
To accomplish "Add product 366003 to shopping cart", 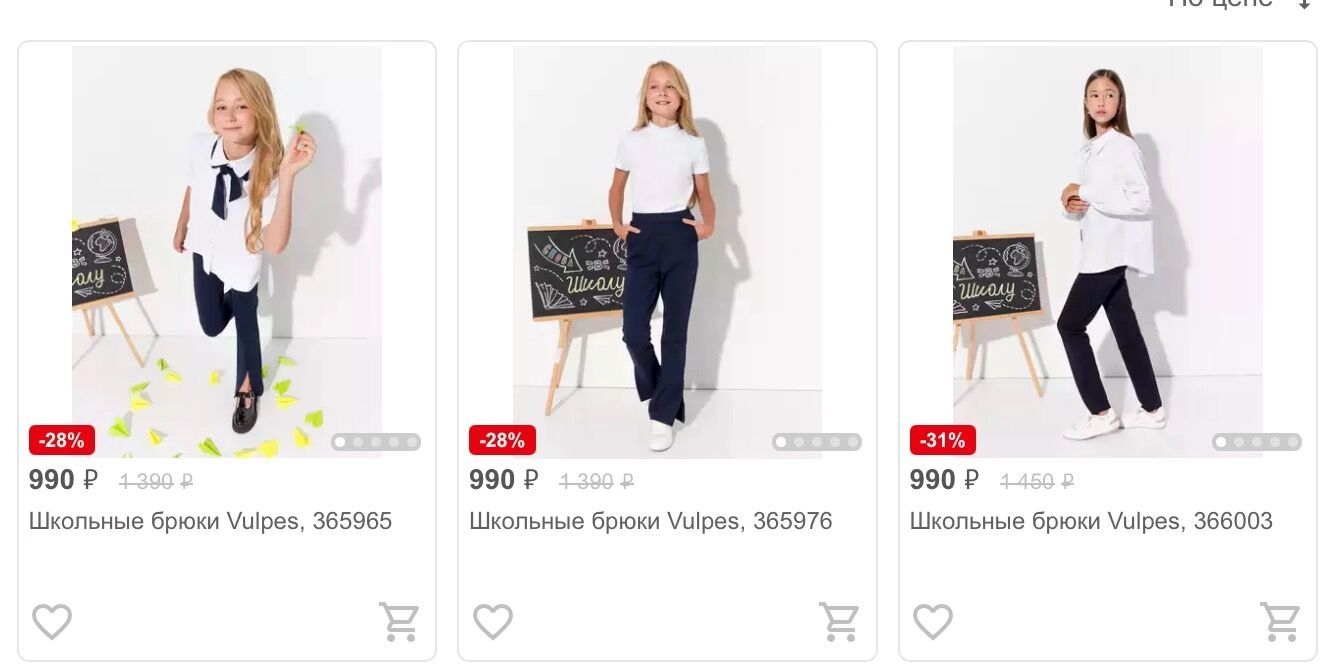I will [1280, 622].
